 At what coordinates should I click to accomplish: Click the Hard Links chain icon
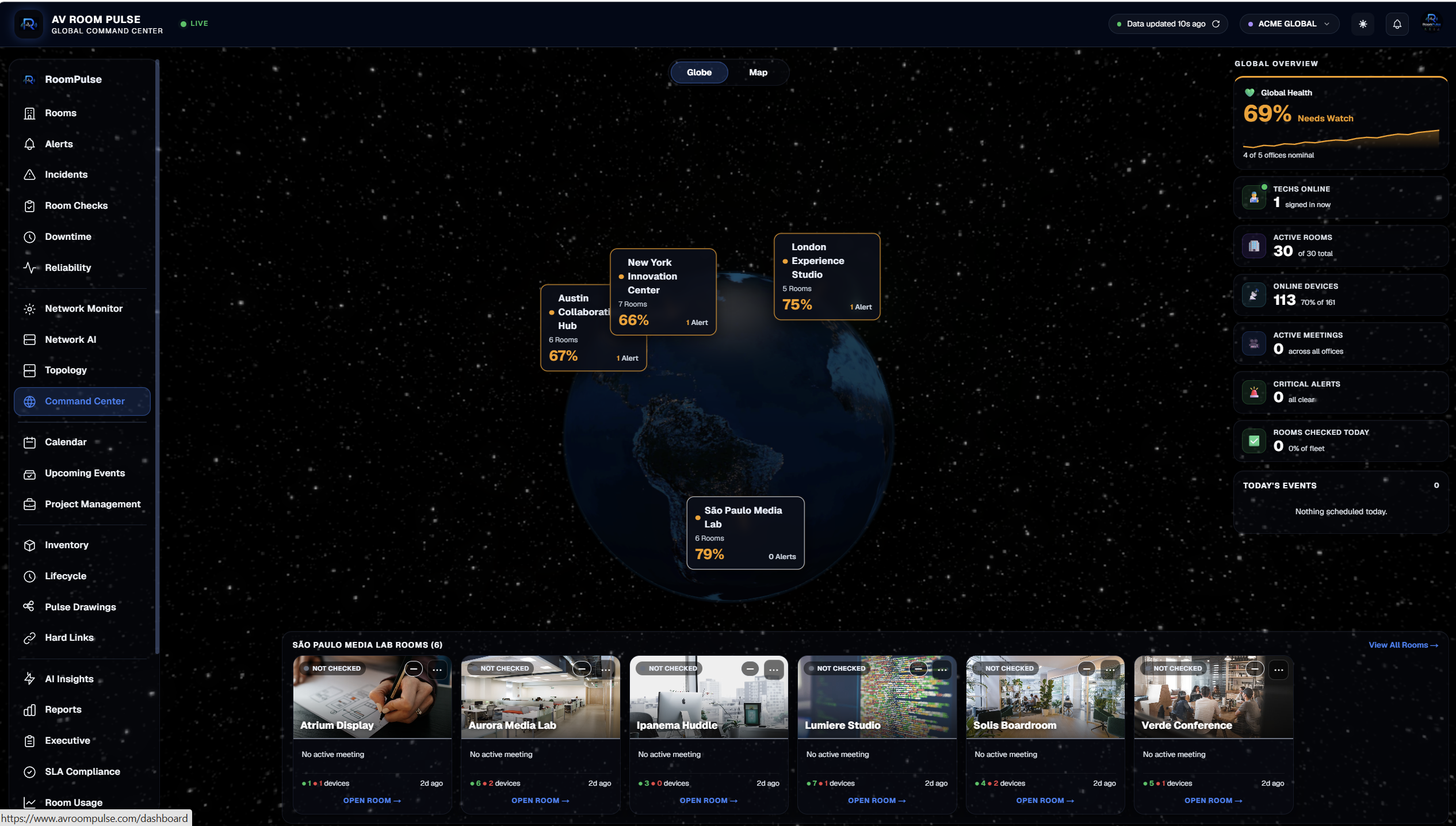29,638
